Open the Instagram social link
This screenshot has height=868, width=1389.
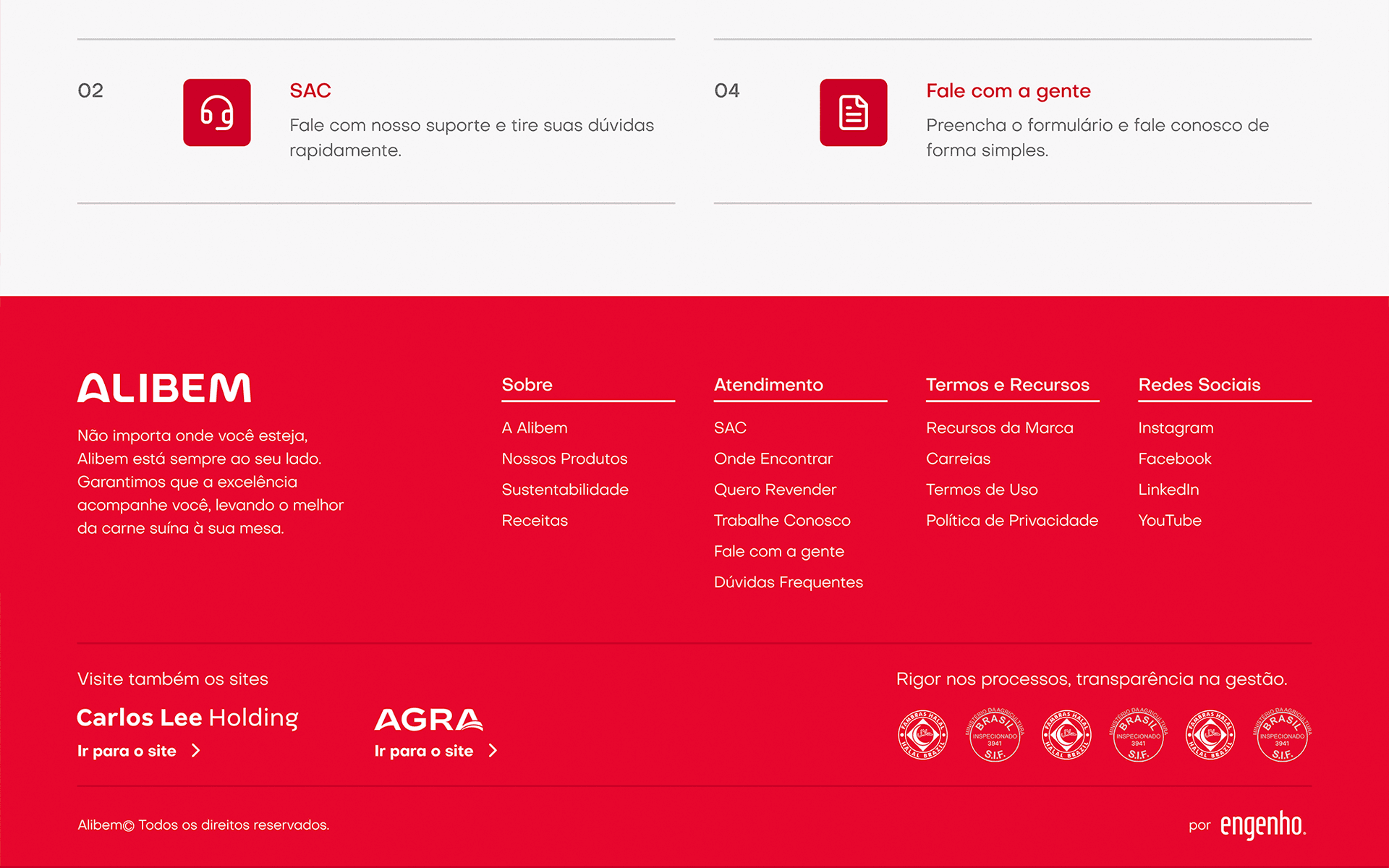point(1176,428)
